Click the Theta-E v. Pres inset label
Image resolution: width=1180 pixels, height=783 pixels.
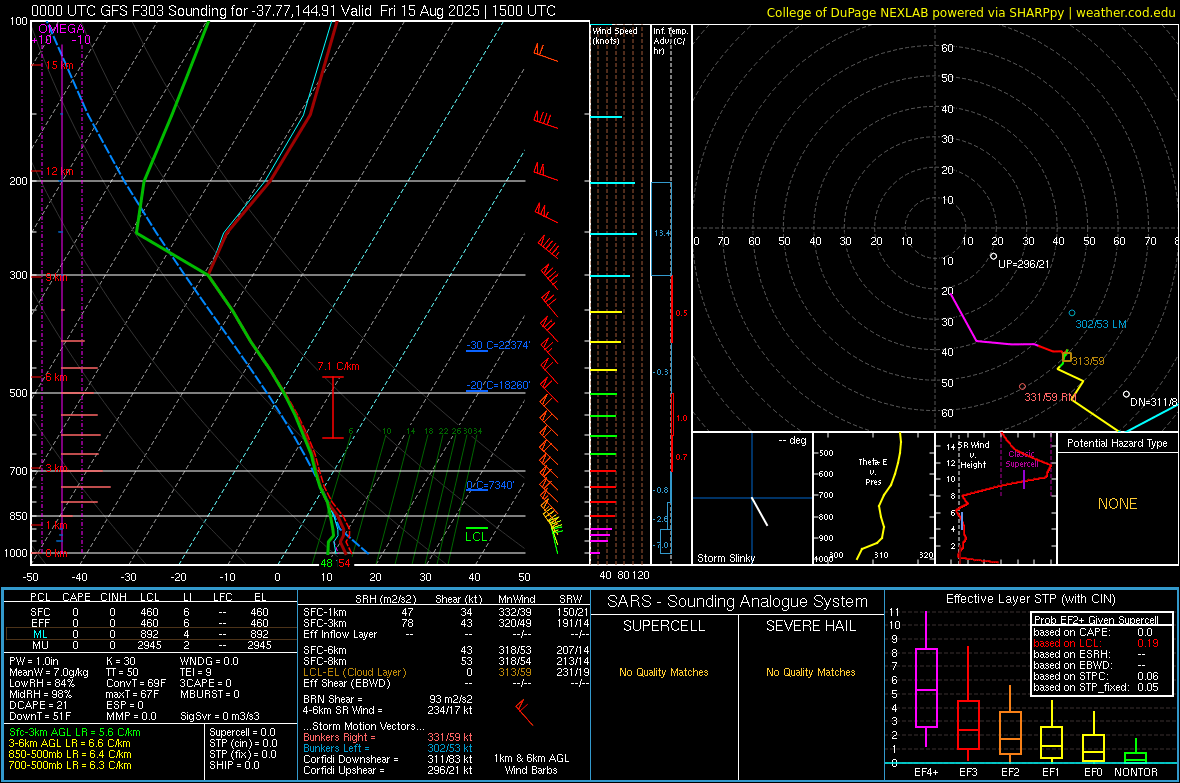(873, 471)
